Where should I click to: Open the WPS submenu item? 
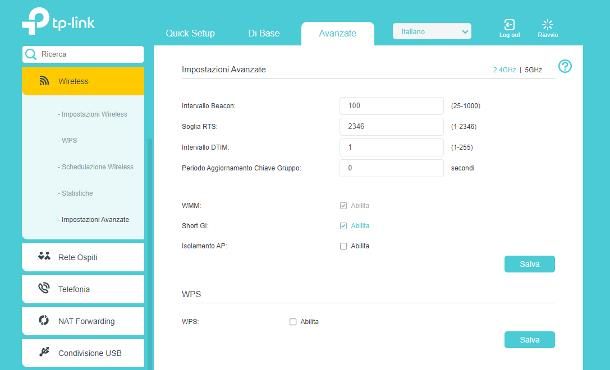[x=69, y=140]
